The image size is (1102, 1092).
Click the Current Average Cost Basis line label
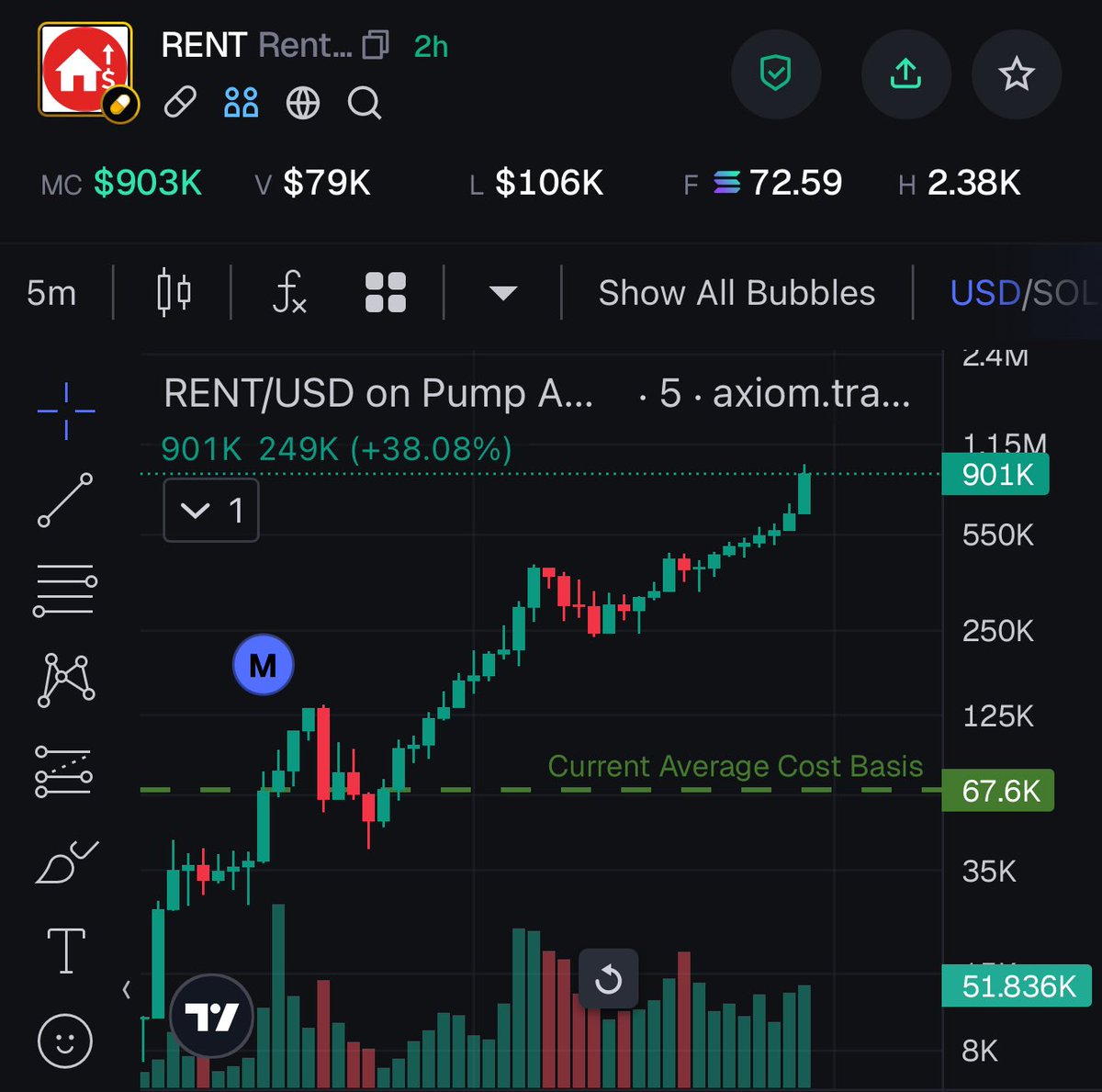point(736,766)
